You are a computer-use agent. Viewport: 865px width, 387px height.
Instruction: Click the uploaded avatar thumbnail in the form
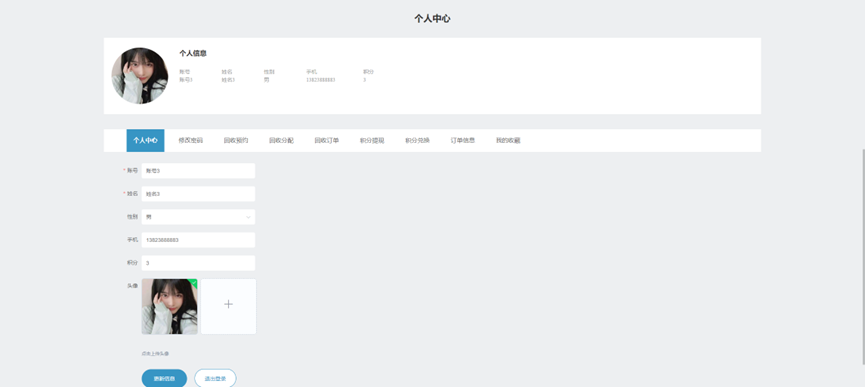click(x=169, y=307)
